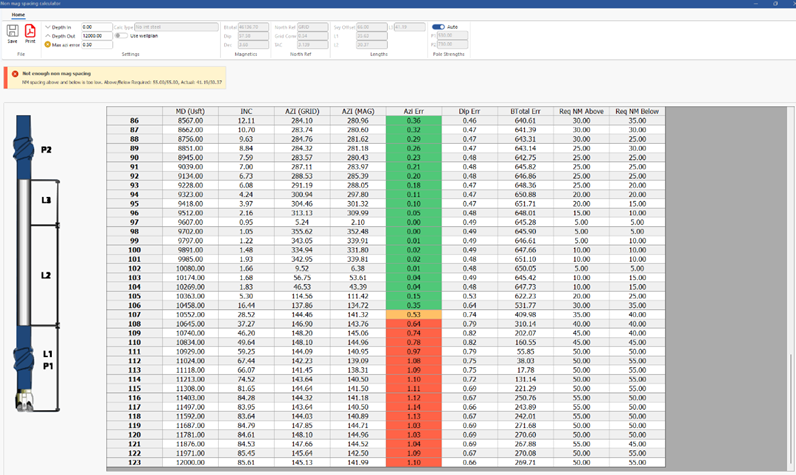Click the MD (Usft) column header
Screen dimensions: 796x475
point(191,112)
